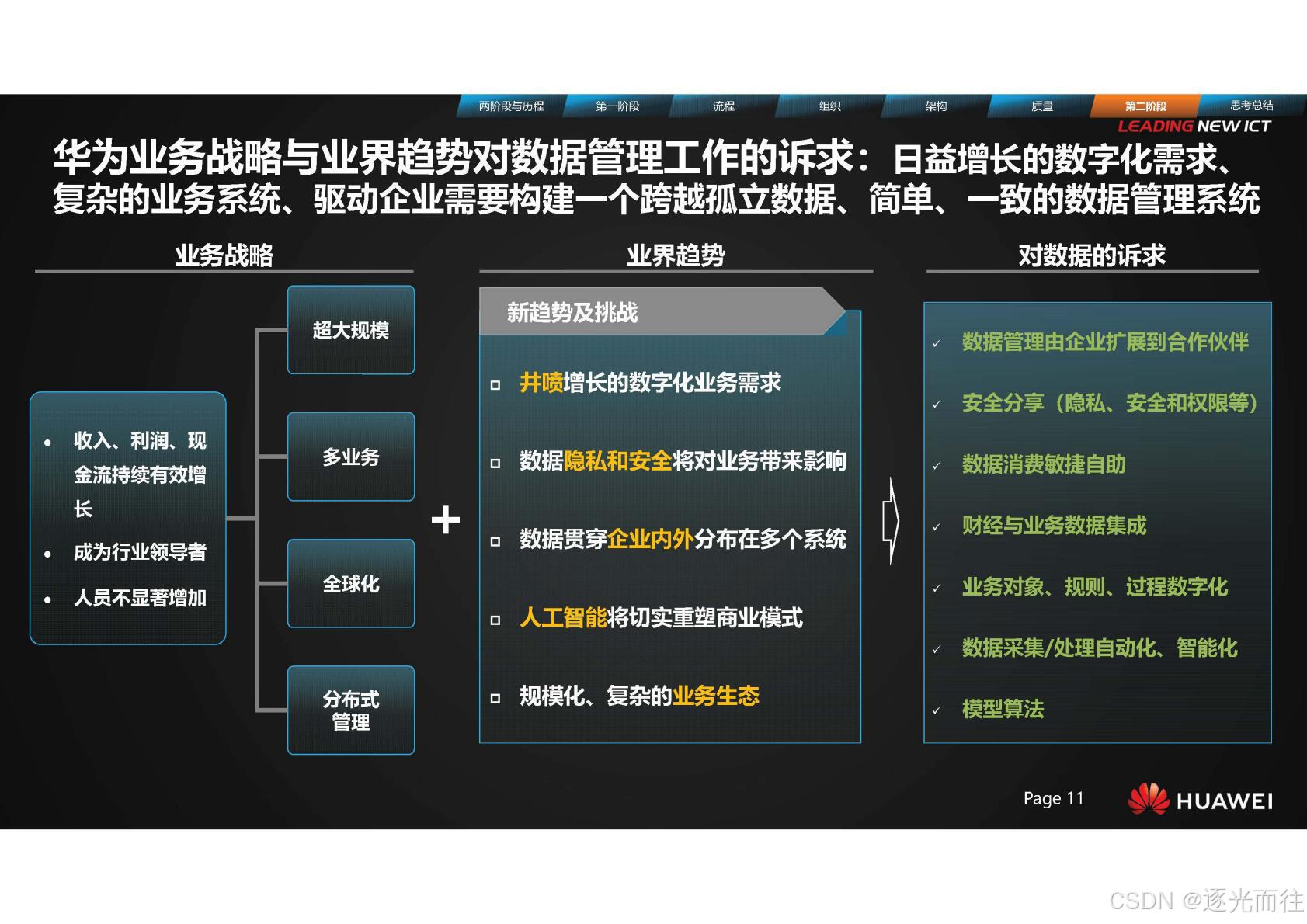Select the 流程 tab

[724, 106]
